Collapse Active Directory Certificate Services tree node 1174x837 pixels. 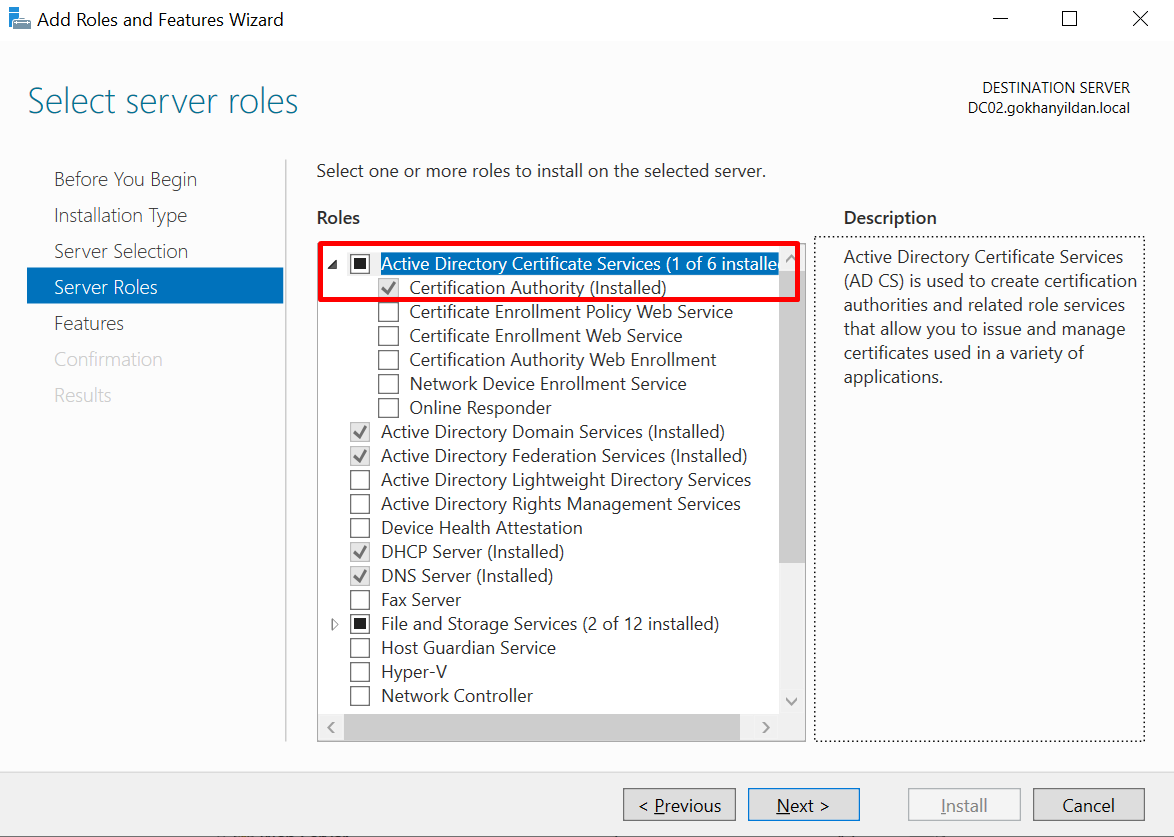point(333,264)
